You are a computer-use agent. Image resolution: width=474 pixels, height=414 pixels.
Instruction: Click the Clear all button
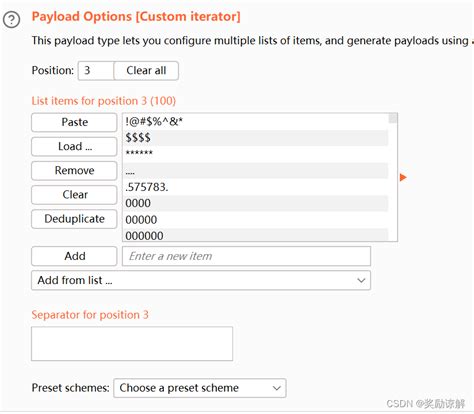point(146,71)
